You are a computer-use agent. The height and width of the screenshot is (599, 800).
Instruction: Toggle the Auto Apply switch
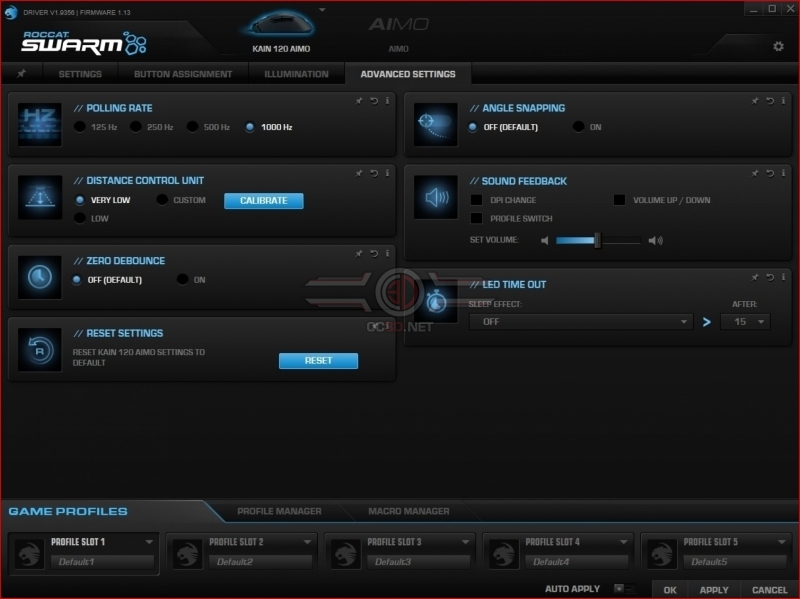pos(624,589)
